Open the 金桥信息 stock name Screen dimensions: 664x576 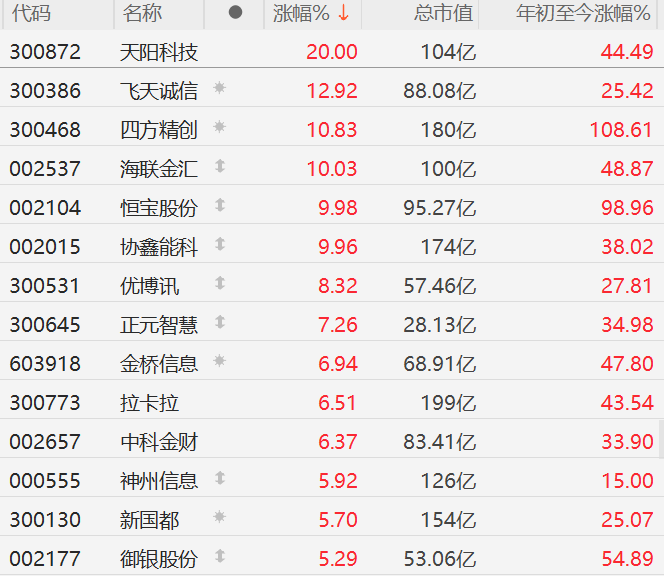tap(159, 364)
